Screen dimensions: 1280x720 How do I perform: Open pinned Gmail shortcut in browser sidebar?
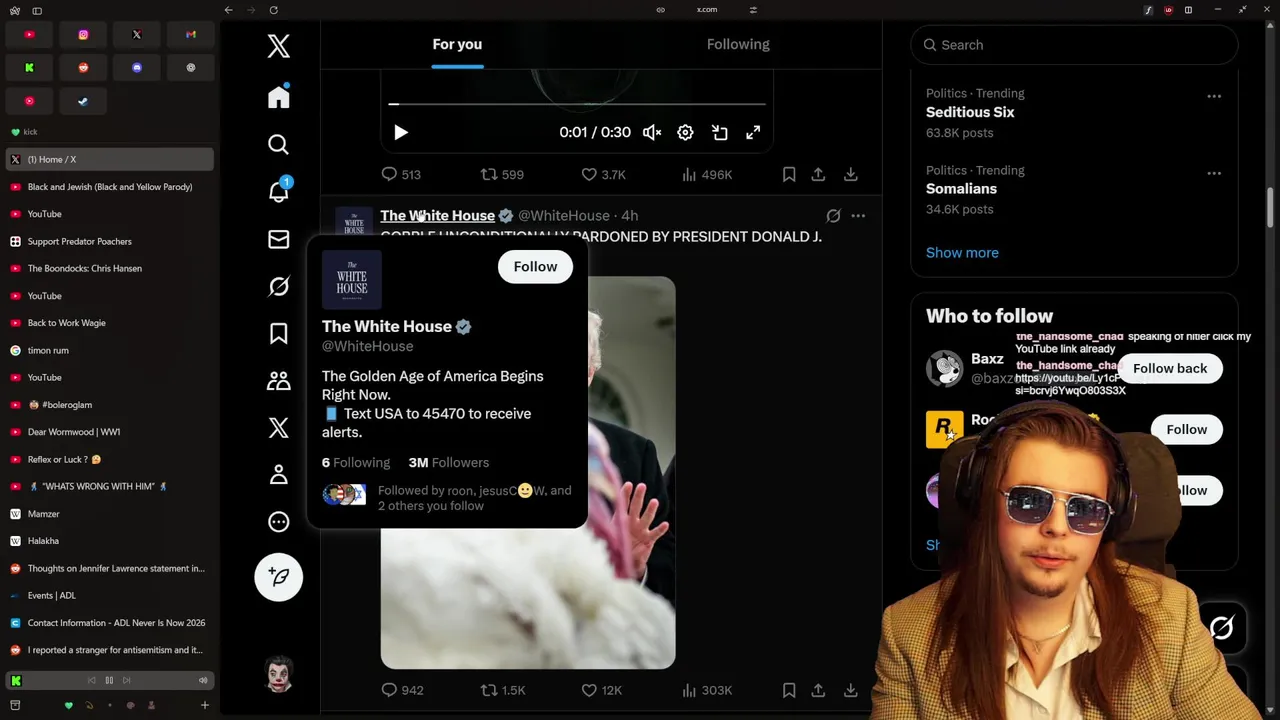pos(191,34)
